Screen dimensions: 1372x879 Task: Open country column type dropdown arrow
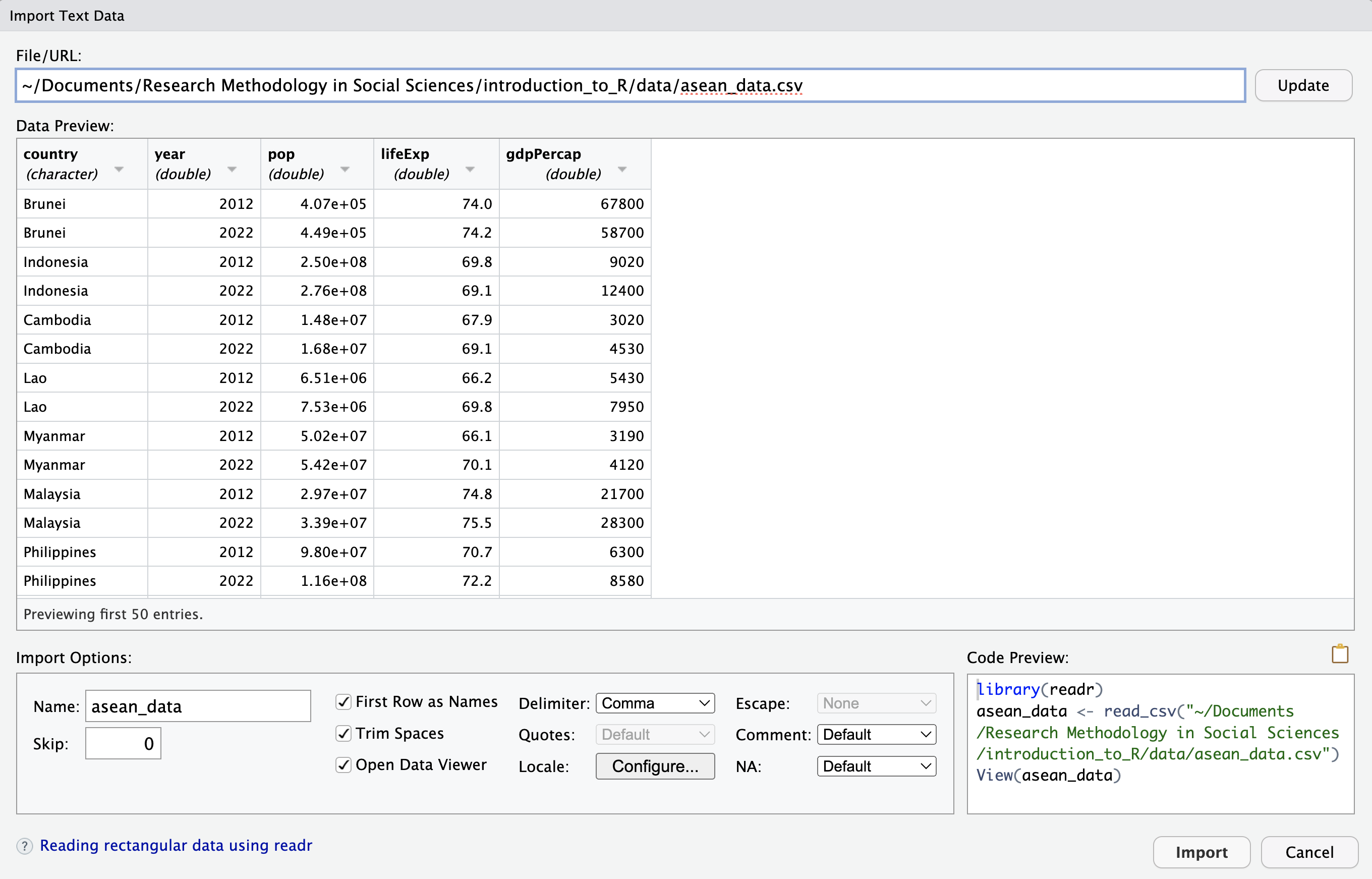click(119, 170)
